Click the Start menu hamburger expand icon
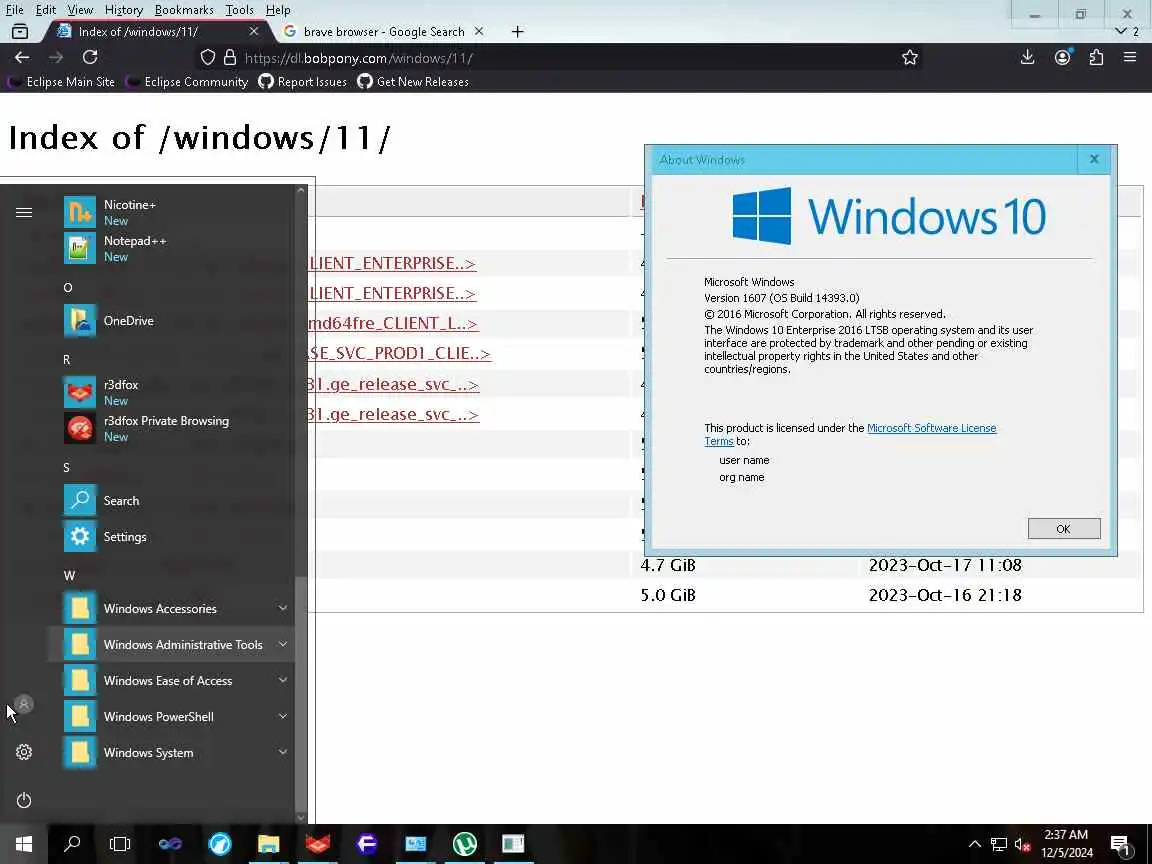This screenshot has height=864, width=1152. pos(24,212)
